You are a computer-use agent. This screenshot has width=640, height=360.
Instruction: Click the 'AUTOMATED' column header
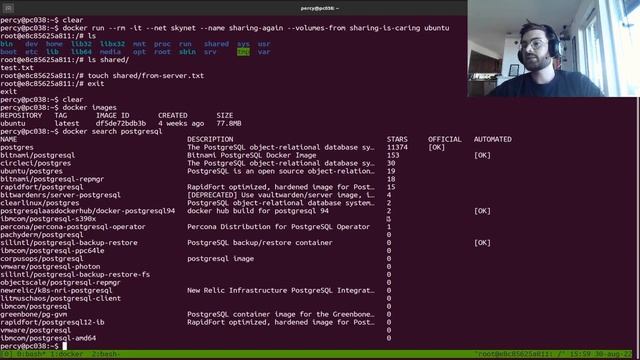click(492, 140)
